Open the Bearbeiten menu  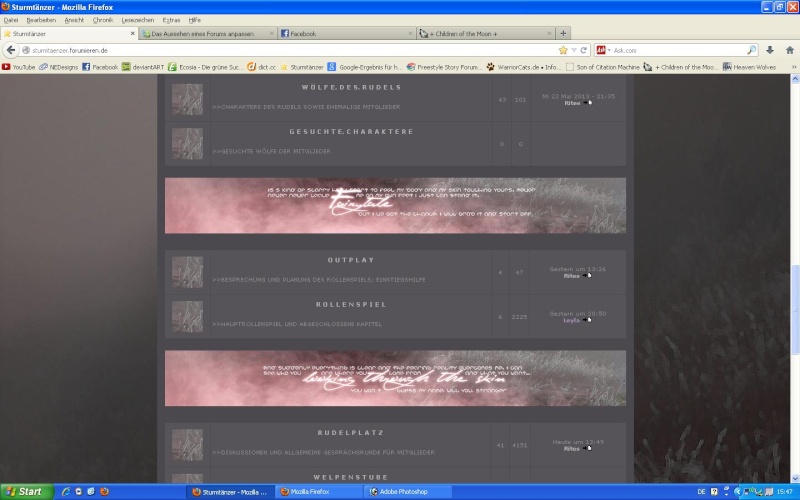[41, 20]
